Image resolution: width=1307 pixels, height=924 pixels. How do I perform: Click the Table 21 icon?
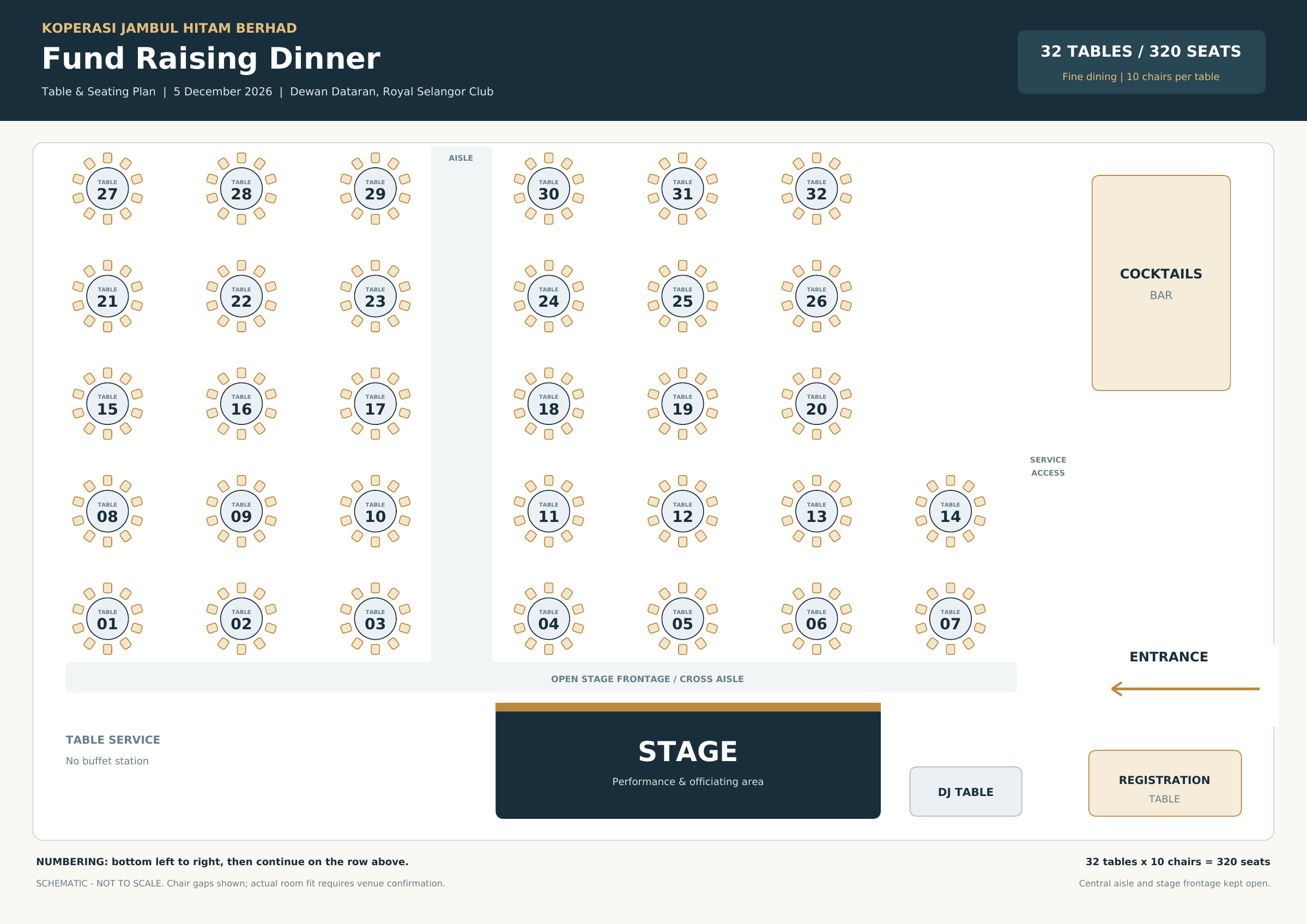point(107,296)
